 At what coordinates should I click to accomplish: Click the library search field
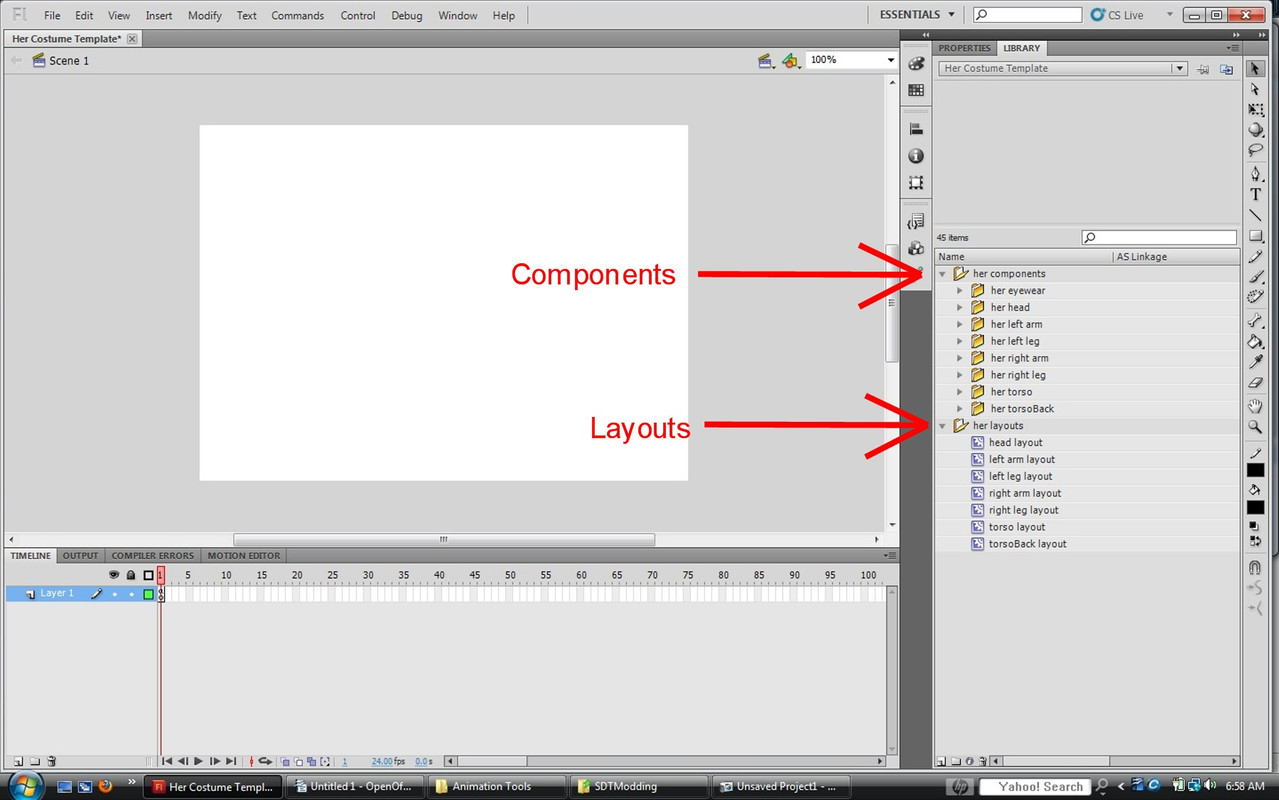[1160, 238]
